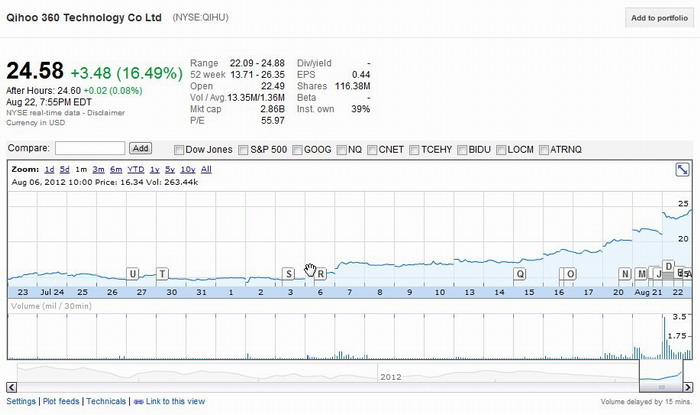Click the timeline scrollbar left arrow

click(x=12, y=386)
